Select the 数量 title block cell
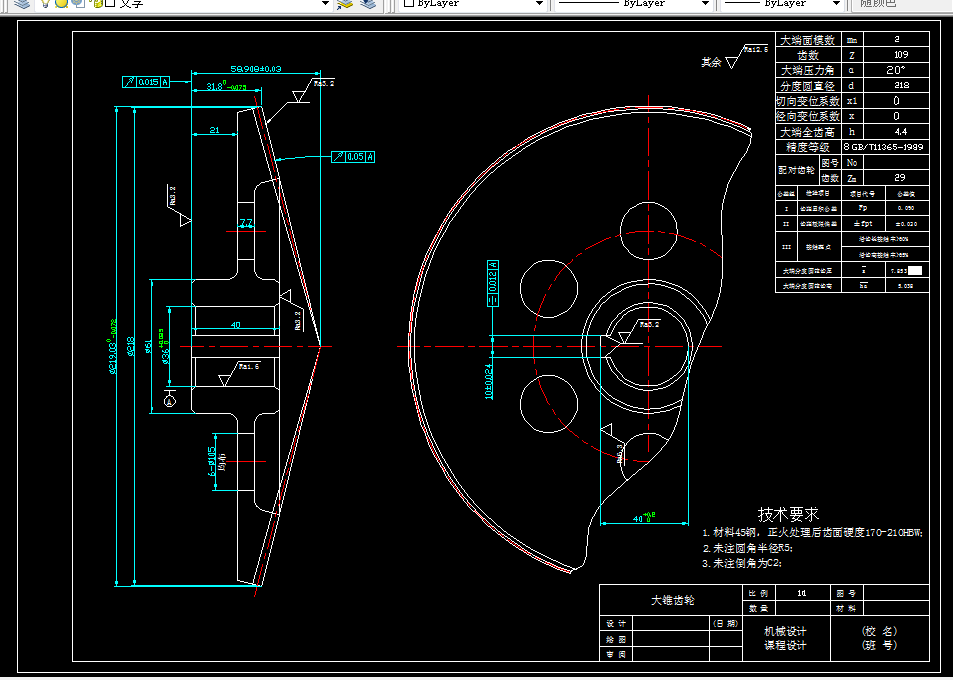Image resolution: width=953 pixels, height=680 pixels. coord(757,608)
